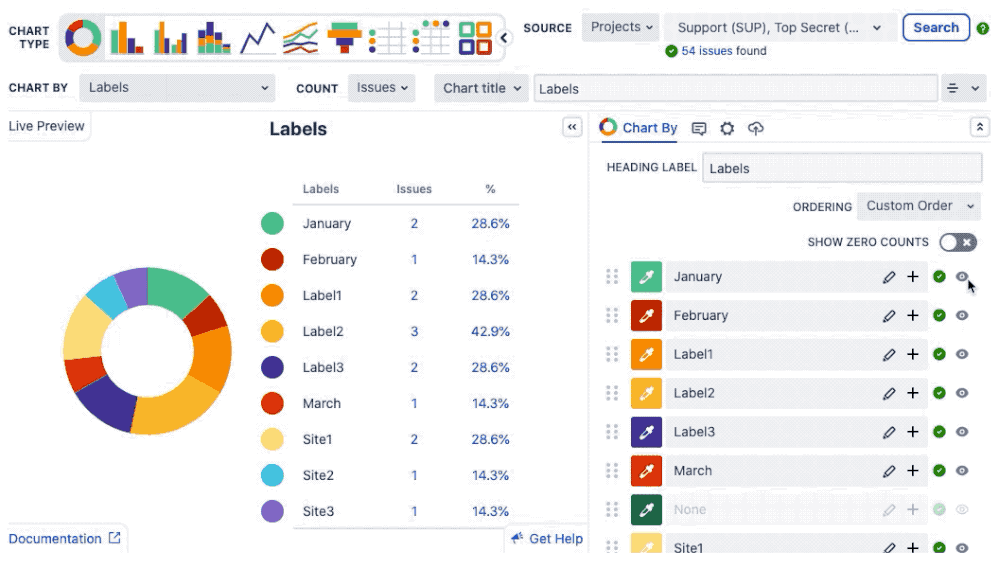Open color picker for January green swatch

click(646, 277)
